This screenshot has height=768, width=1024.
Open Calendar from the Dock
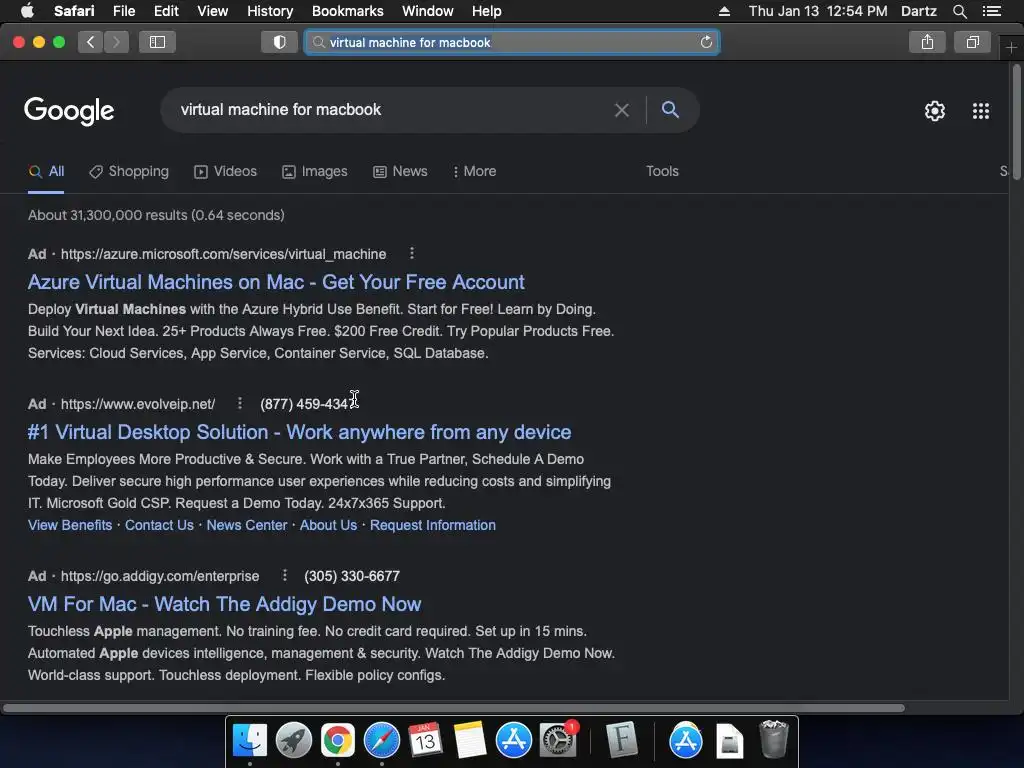click(x=426, y=741)
